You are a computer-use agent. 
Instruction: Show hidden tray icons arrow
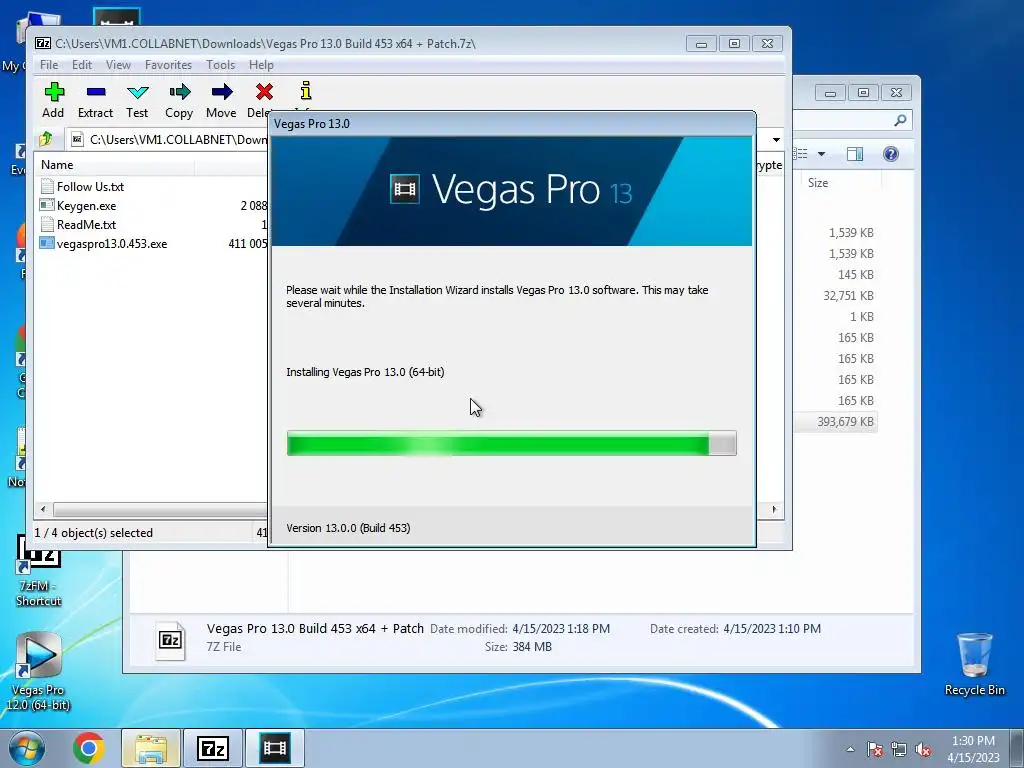click(x=850, y=749)
